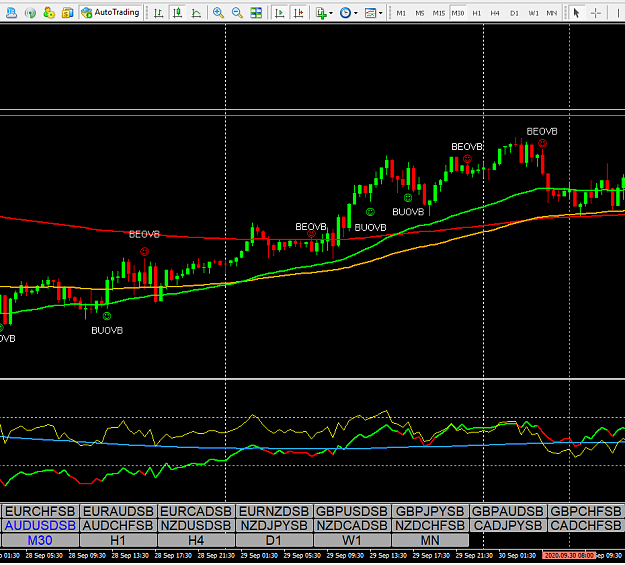625x565 pixels.
Task: Select the yellow horizontal line on chart
Action: (x=312, y=109)
